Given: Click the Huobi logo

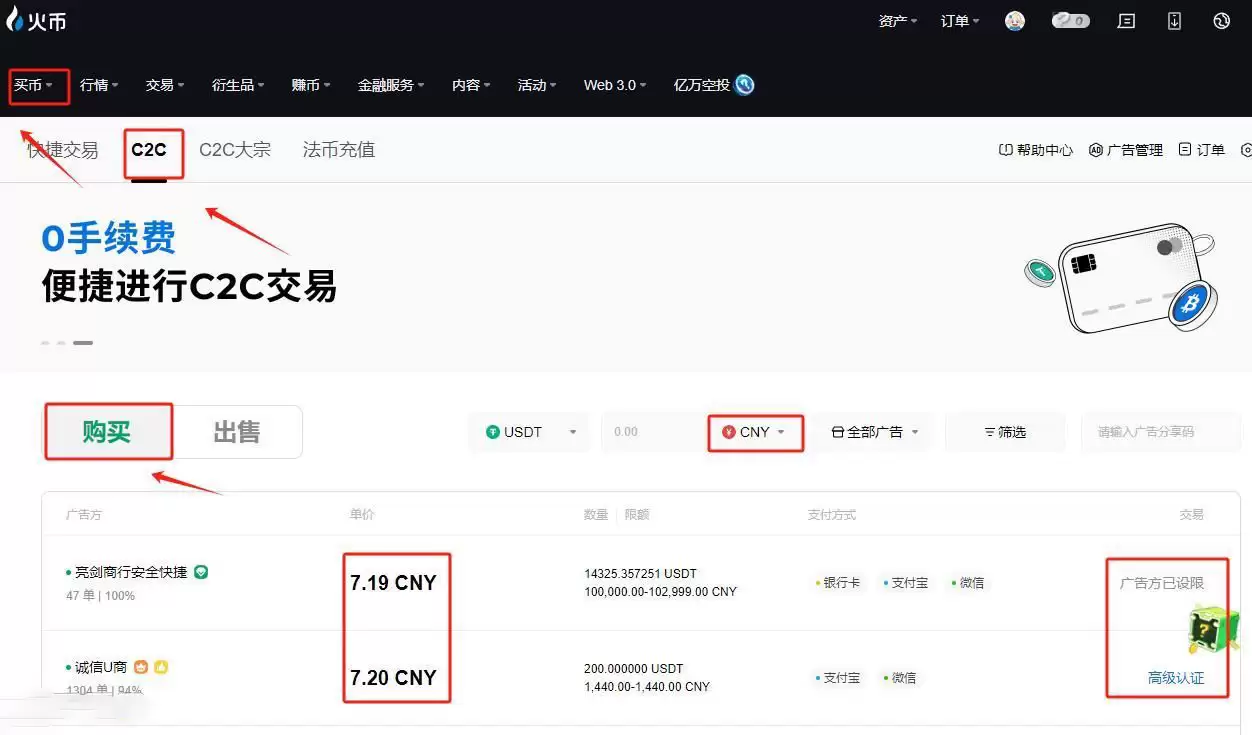Looking at the screenshot, I should [37, 20].
